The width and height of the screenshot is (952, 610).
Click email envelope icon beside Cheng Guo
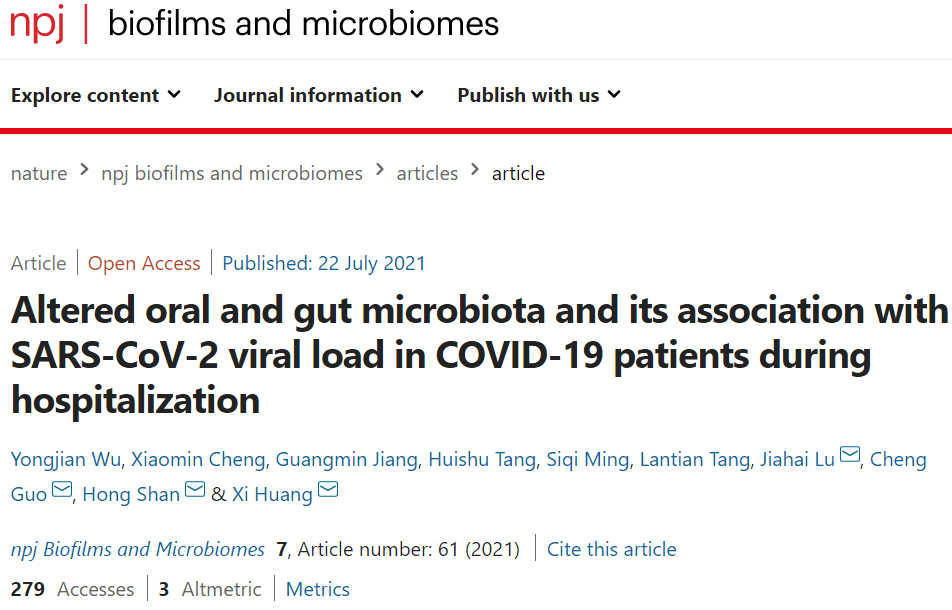(x=62, y=489)
